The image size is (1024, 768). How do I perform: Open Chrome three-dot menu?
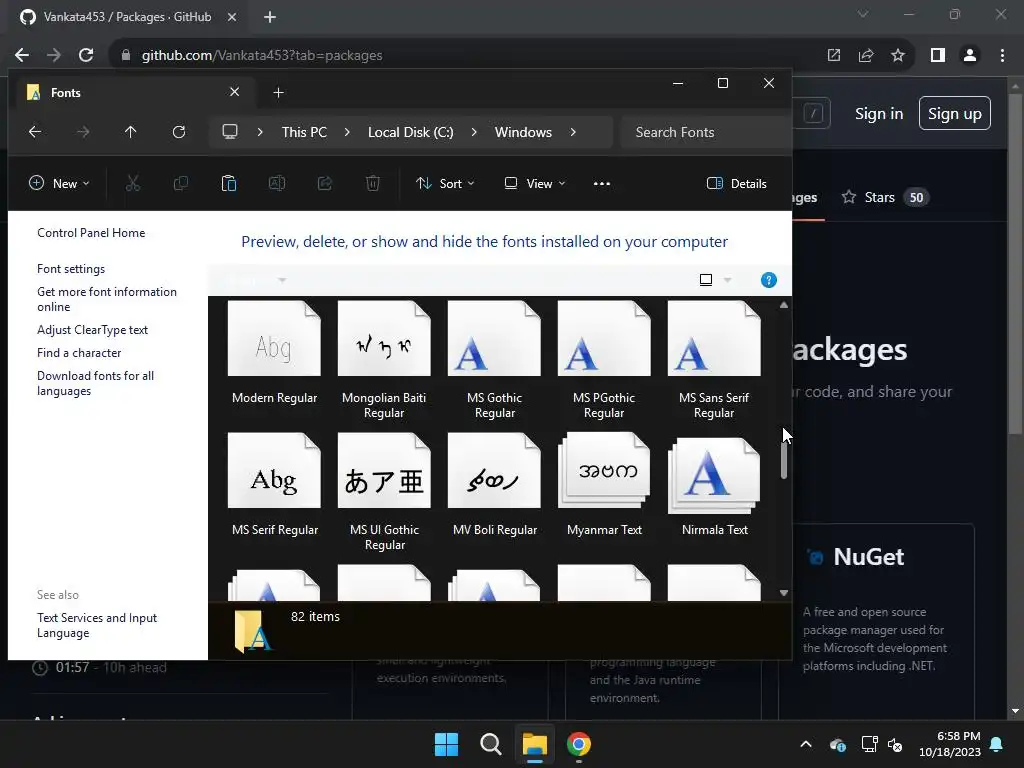[1002, 55]
